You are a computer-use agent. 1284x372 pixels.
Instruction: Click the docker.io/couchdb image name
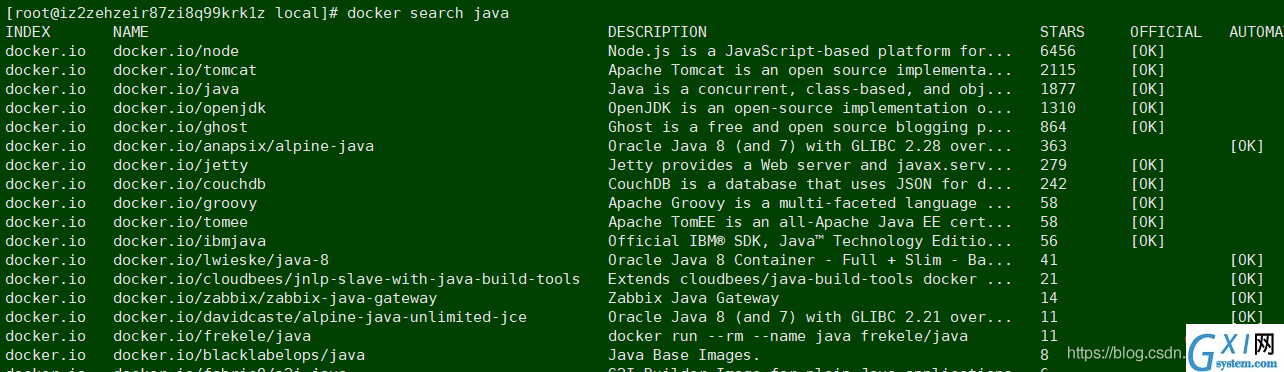pyautogui.click(x=189, y=184)
